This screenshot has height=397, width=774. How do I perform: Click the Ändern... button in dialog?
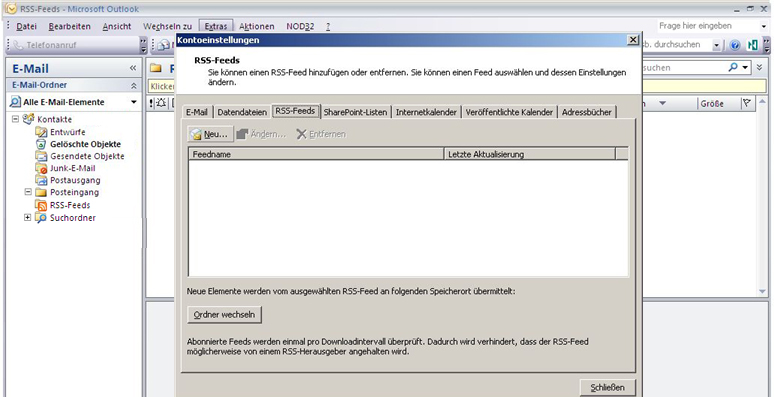[x=261, y=134]
